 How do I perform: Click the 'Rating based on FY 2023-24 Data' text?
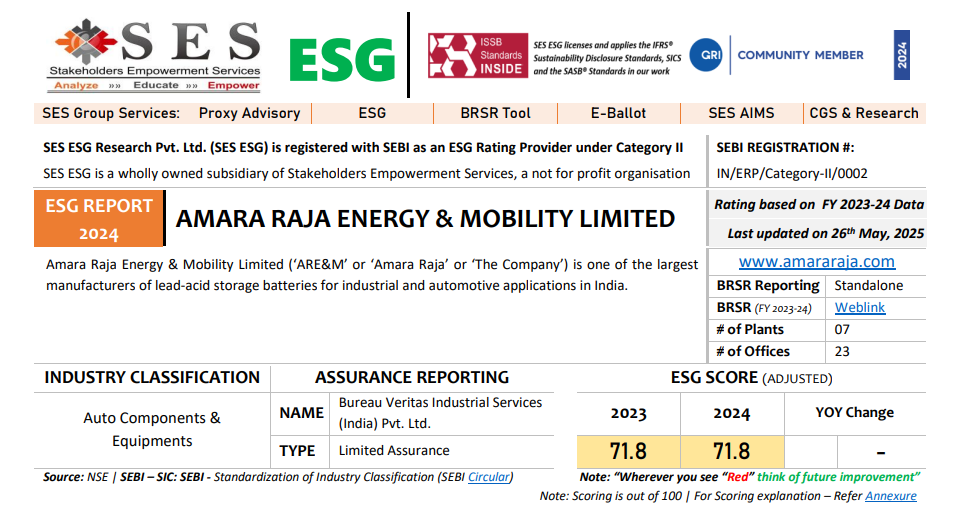(x=819, y=205)
